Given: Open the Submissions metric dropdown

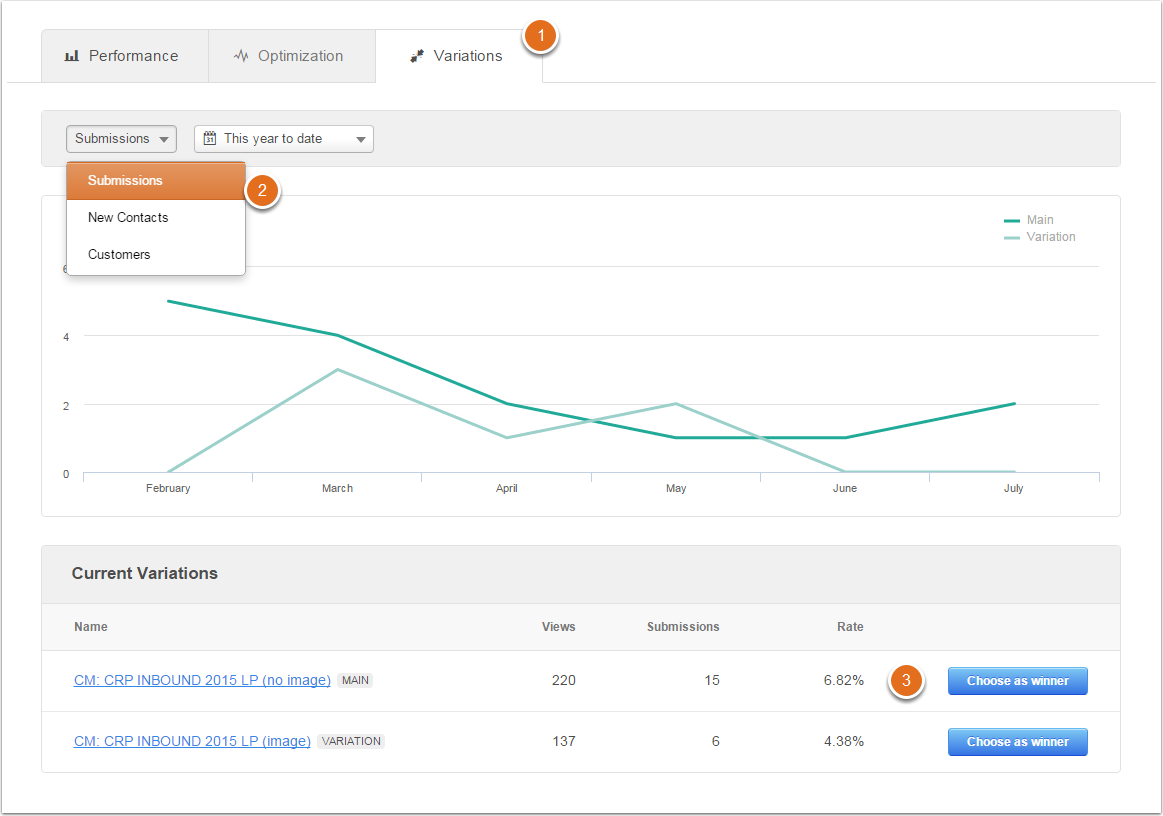Looking at the screenshot, I should (120, 139).
